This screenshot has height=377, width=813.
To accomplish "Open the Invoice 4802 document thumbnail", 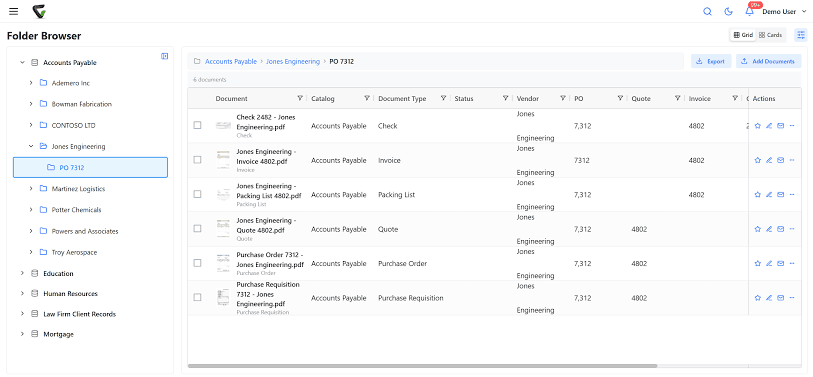I will (x=223, y=160).
